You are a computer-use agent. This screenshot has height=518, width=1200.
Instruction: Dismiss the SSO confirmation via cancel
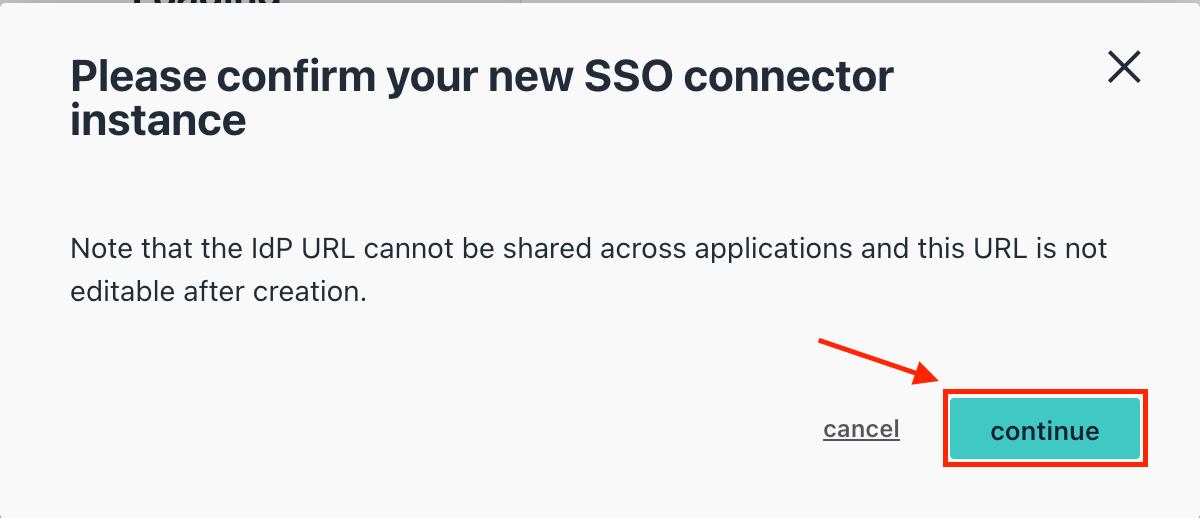tap(861, 429)
